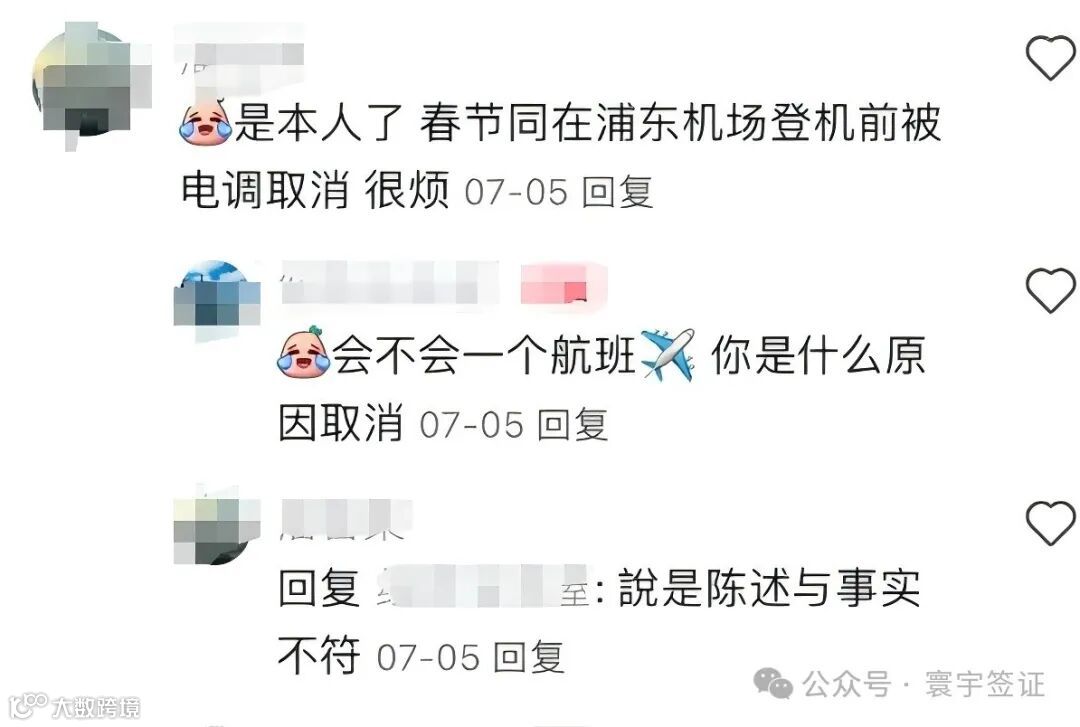Tap the heart on the 会不会一个航班 reply
This screenshot has height=727, width=1080.
point(1050,290)
